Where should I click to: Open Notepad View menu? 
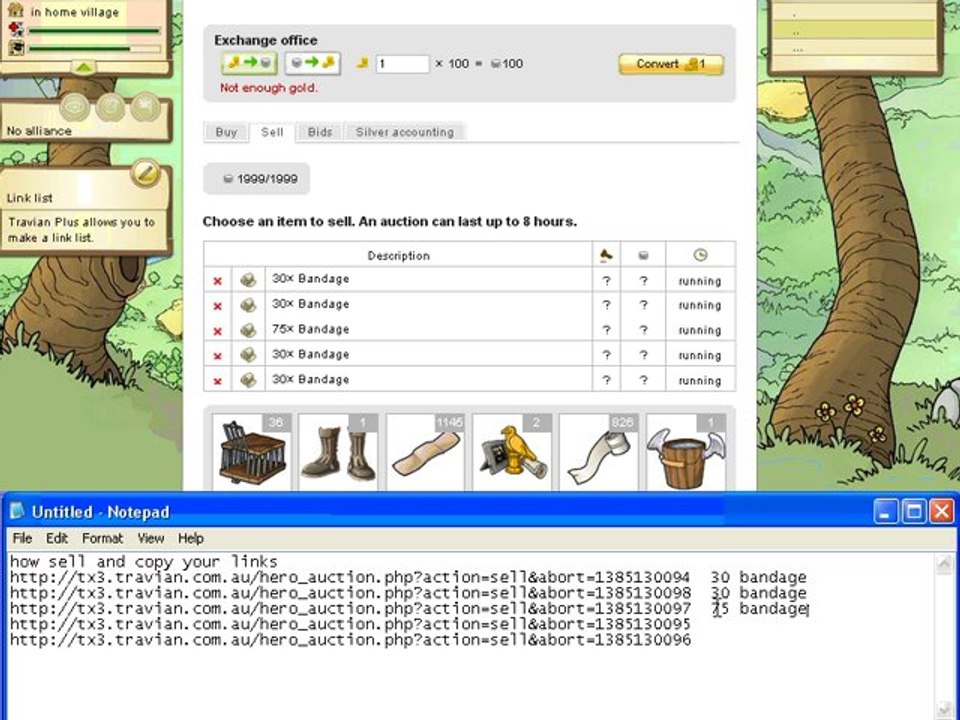point(151,538)
